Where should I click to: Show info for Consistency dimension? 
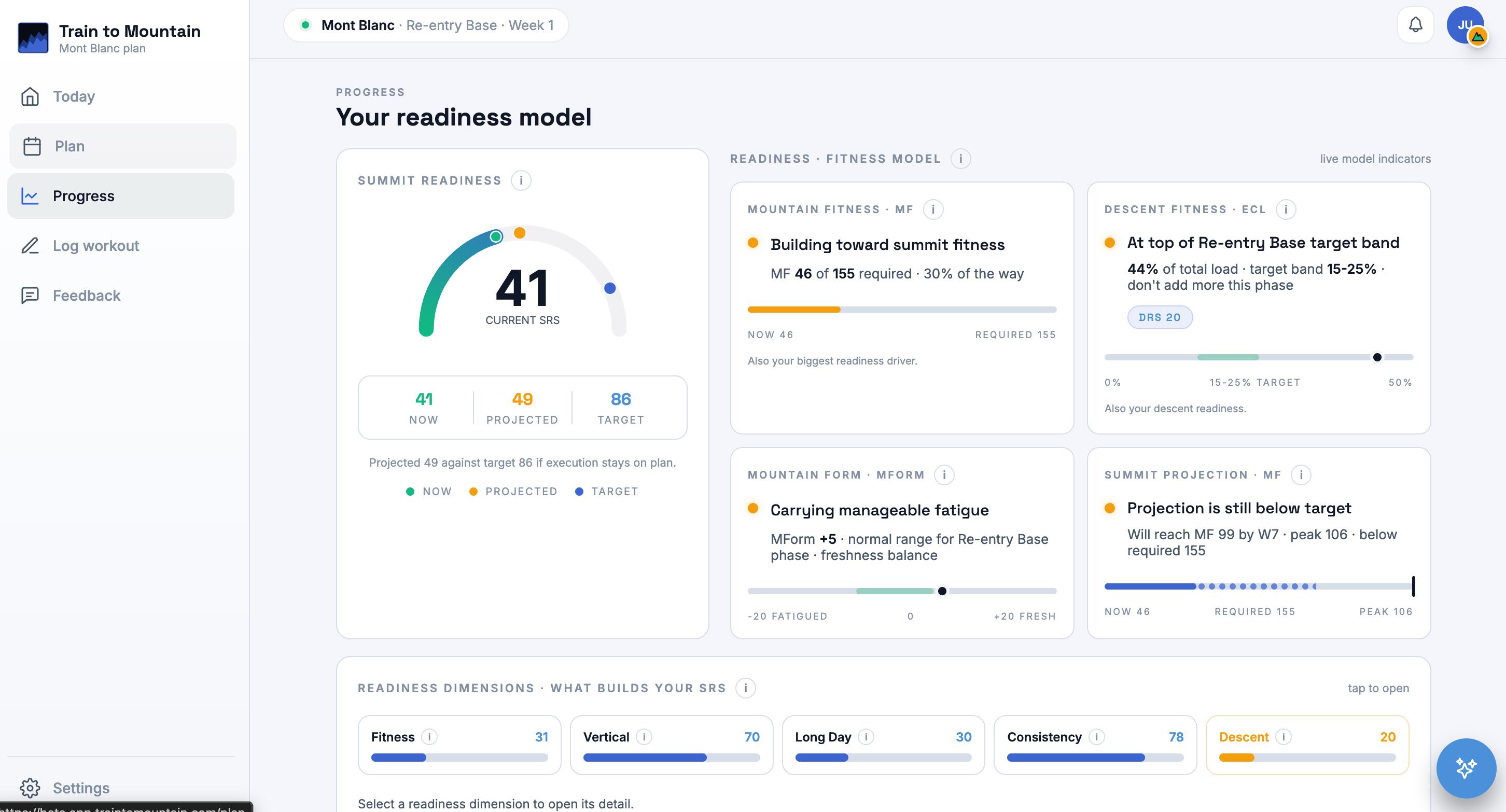click(x=1096, y=737)
